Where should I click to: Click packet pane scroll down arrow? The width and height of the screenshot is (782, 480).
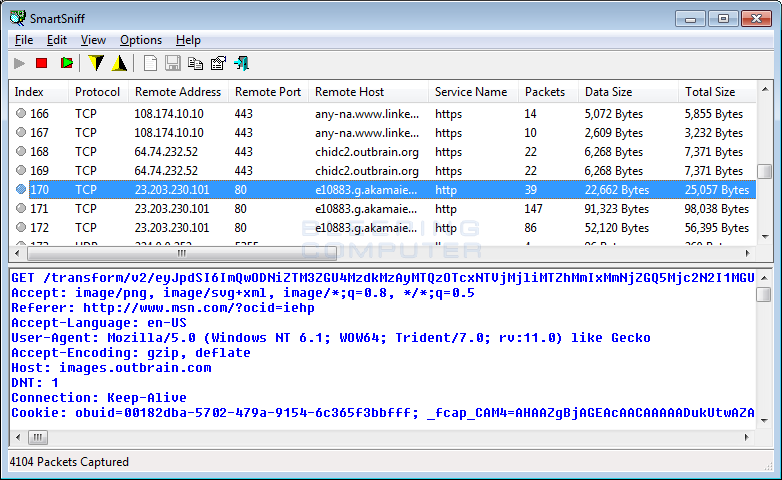(x=764, y=421)
